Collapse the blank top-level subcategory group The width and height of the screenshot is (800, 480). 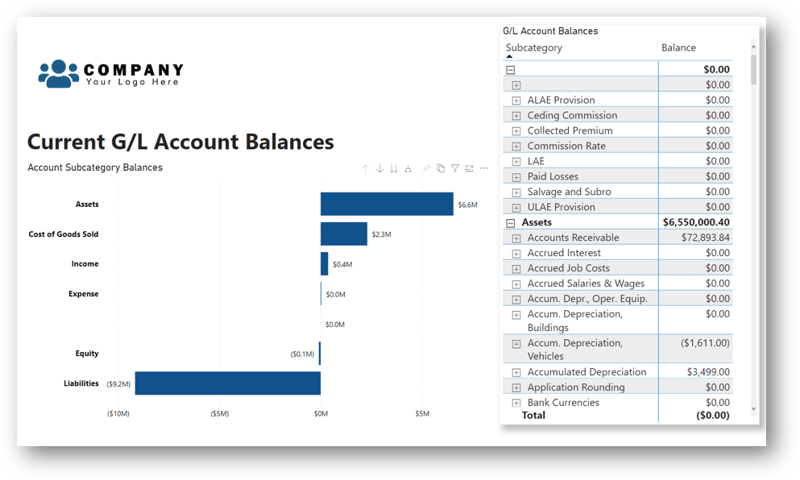click(511, 70)
